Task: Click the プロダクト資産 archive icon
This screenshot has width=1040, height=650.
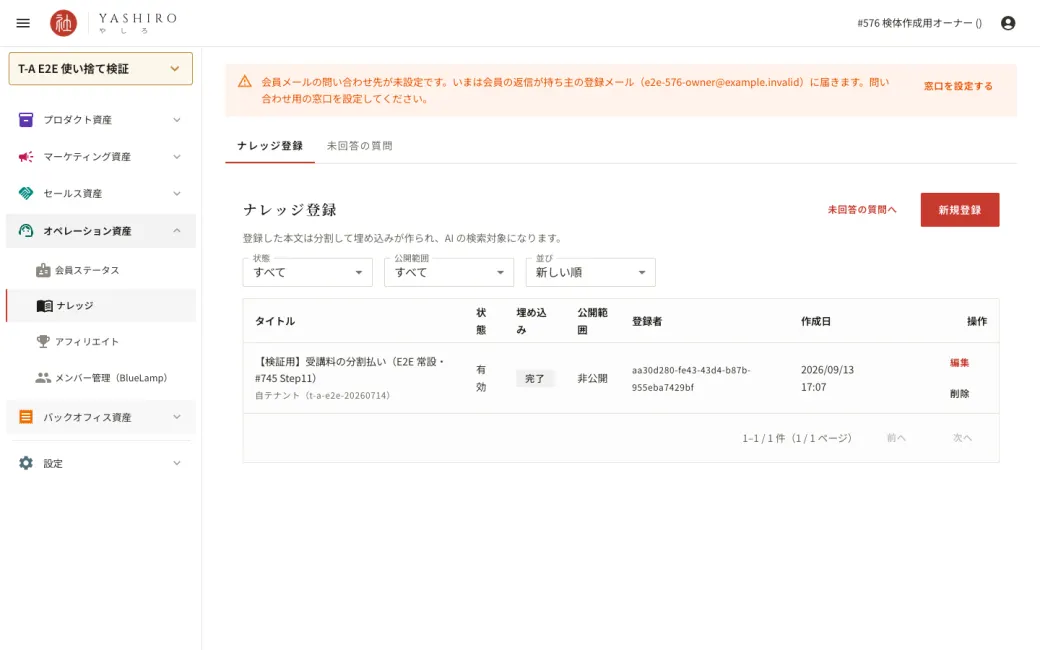Action: coord(26,120)
